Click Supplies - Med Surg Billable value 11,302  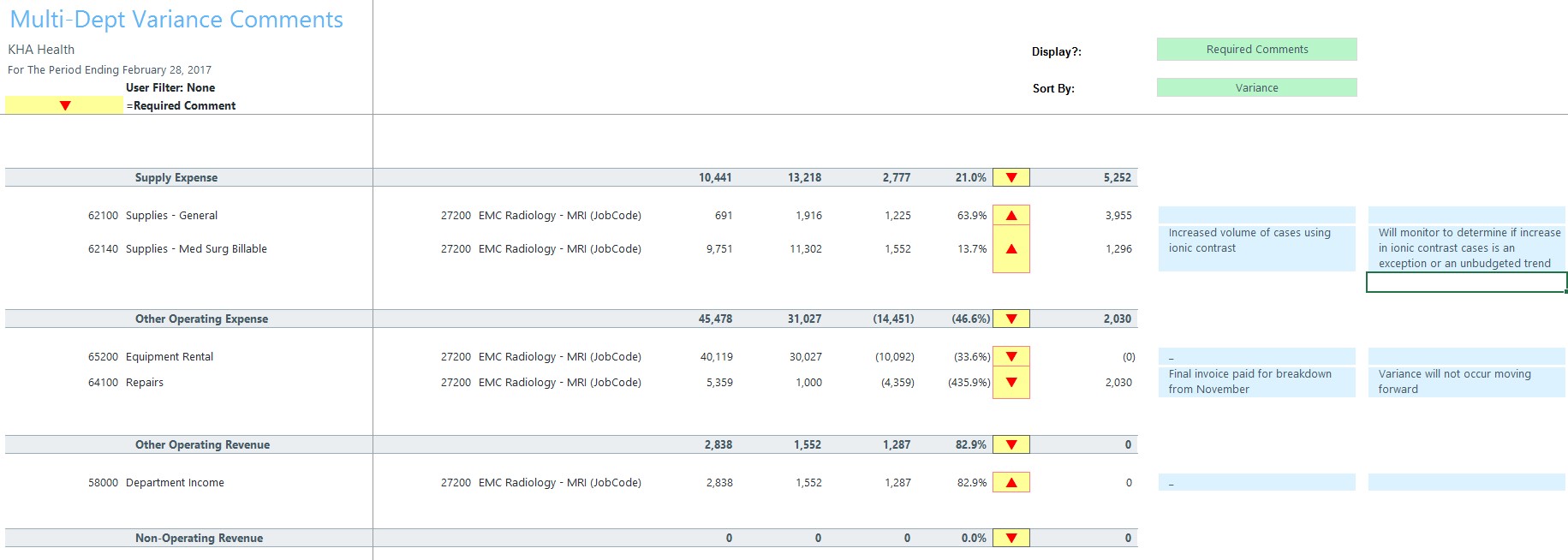coord(806,249)
